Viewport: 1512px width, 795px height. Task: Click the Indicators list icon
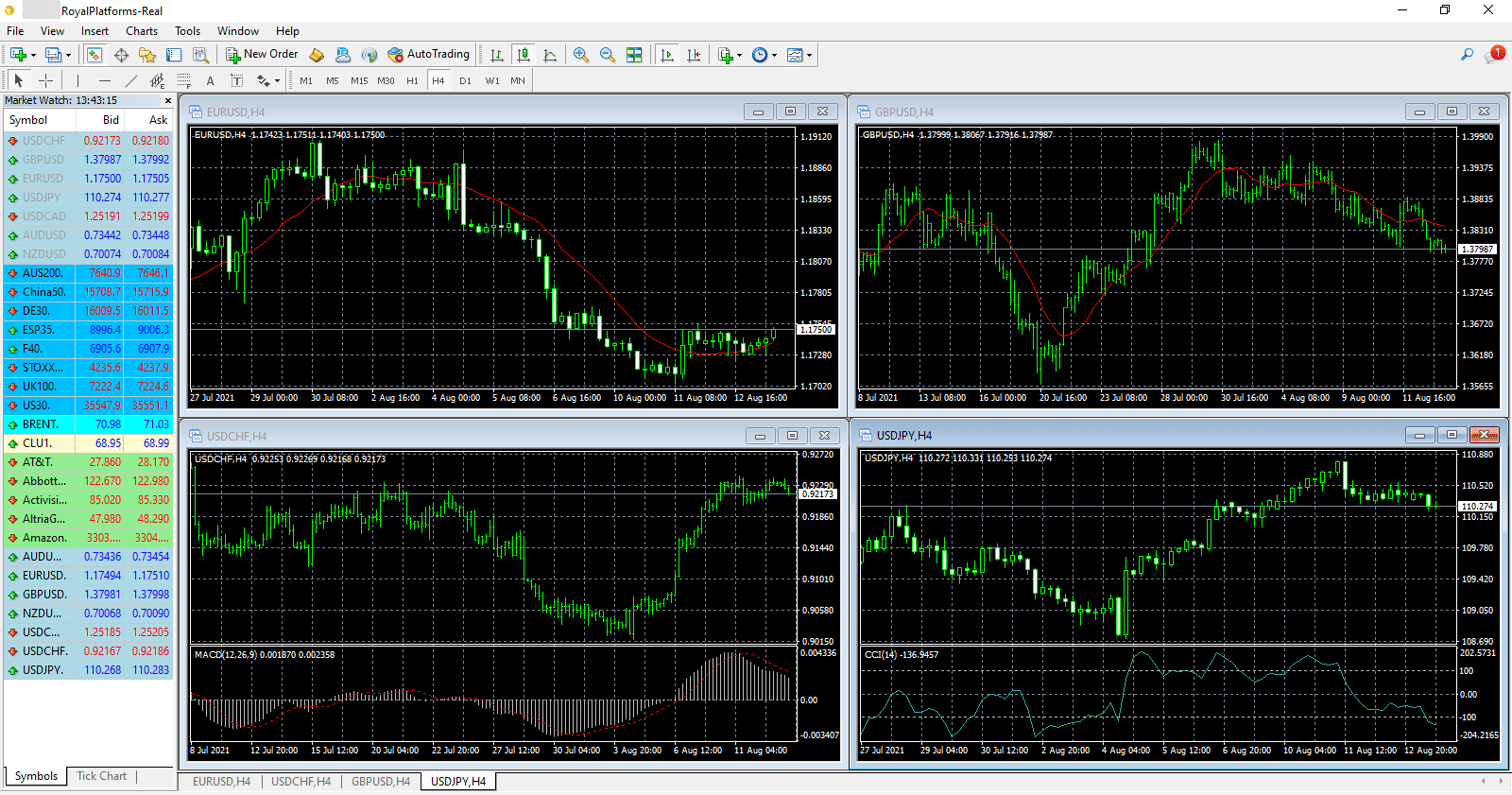725,55
